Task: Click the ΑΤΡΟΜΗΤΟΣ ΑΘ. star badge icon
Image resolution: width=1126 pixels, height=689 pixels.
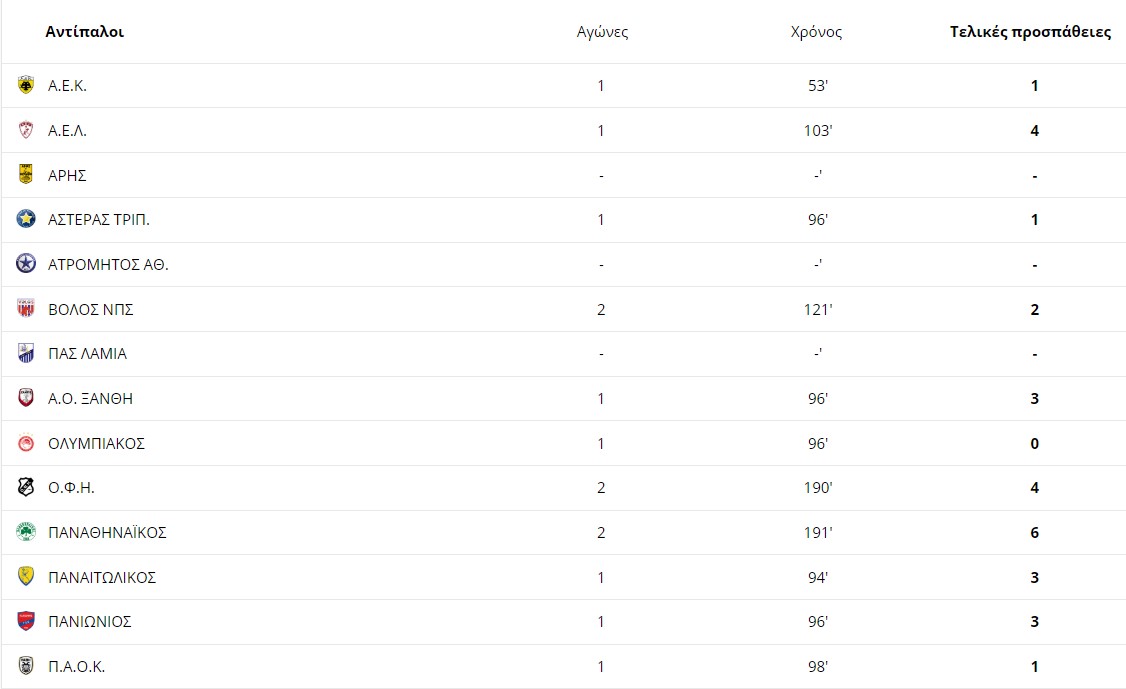Action: pos(26,264)
